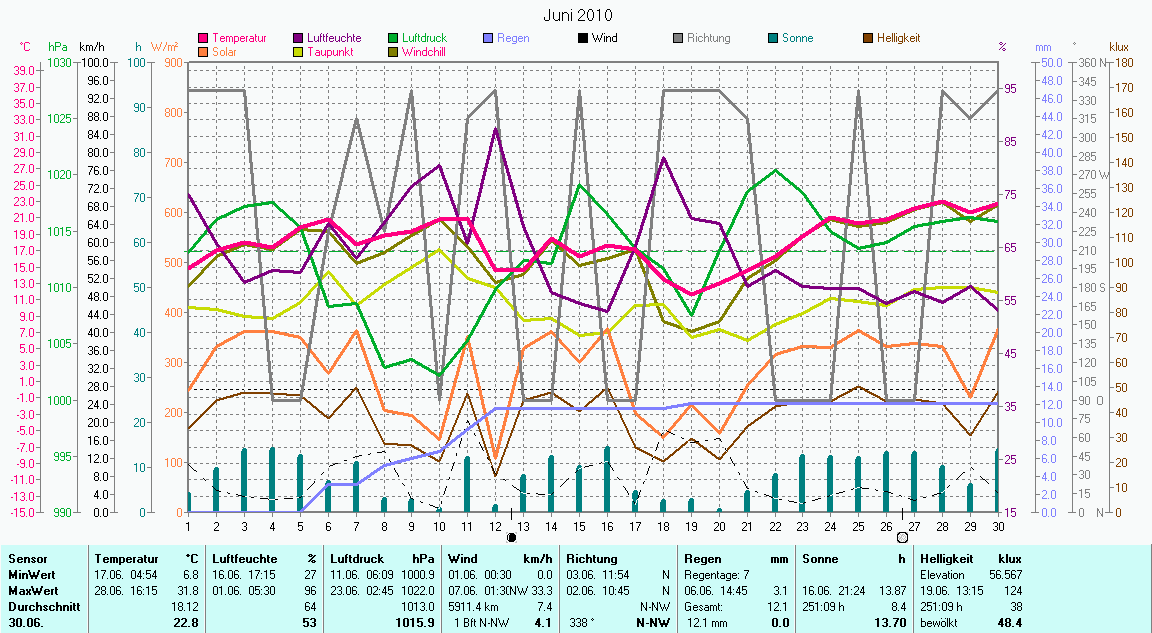Click the Juni 2010 chart title
Viewport: 1152px width, 633px height.
[x=578, y=15]
